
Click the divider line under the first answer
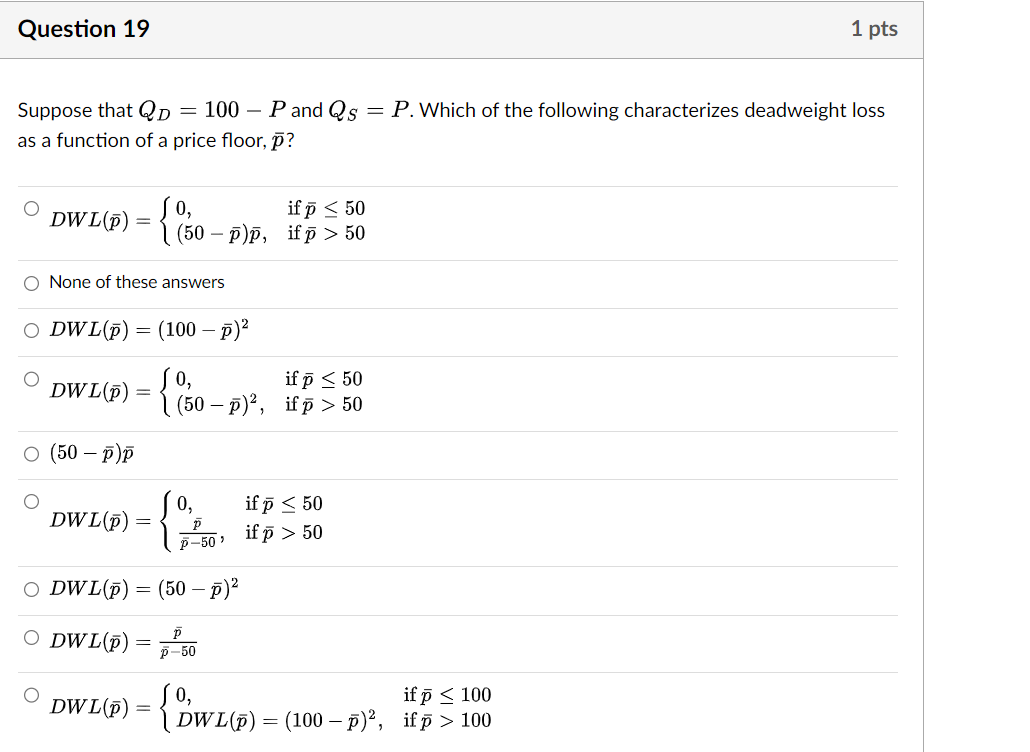[x=450, y=259]
